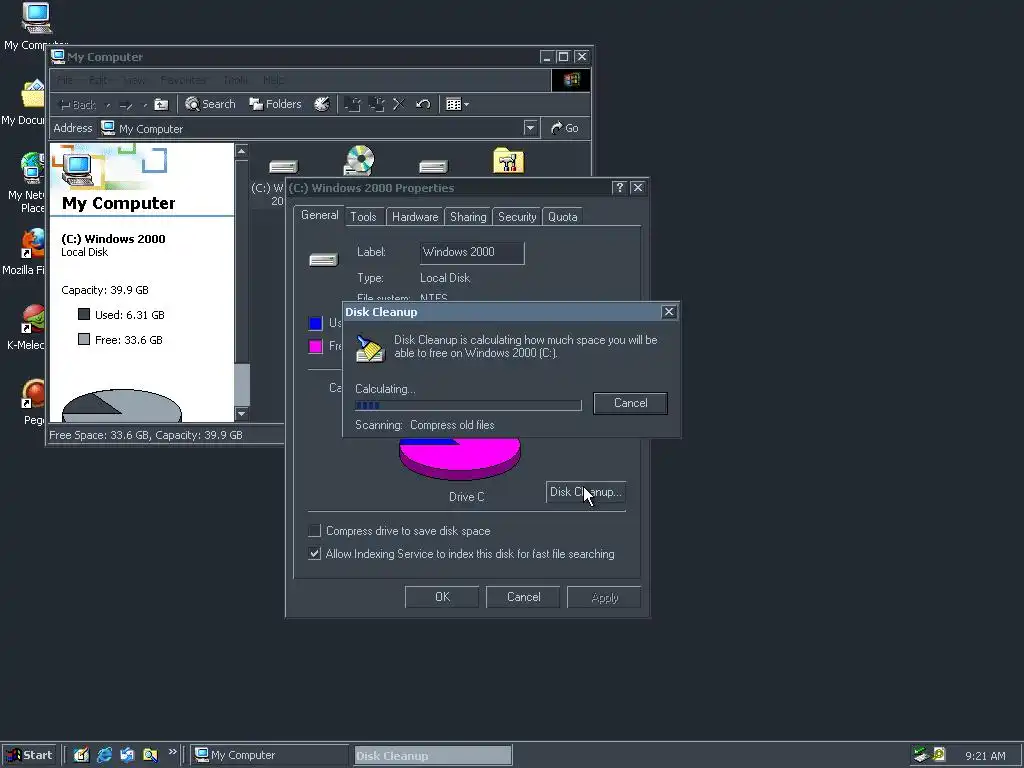Select the C: drive icon in My Computer
The image size is (1024, 768).
[x=283, y=167]
